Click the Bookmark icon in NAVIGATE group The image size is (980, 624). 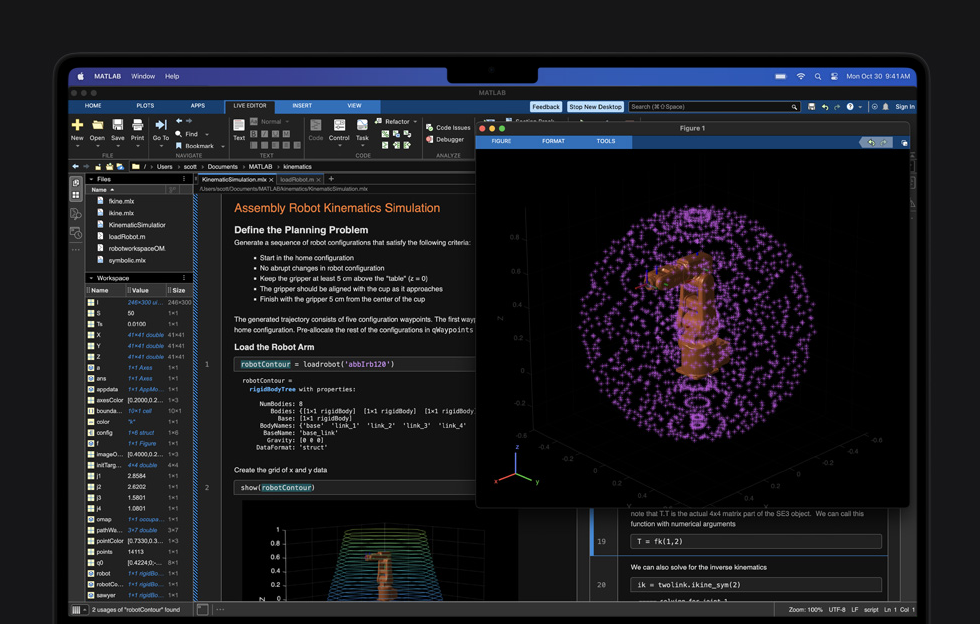(178, 146)
